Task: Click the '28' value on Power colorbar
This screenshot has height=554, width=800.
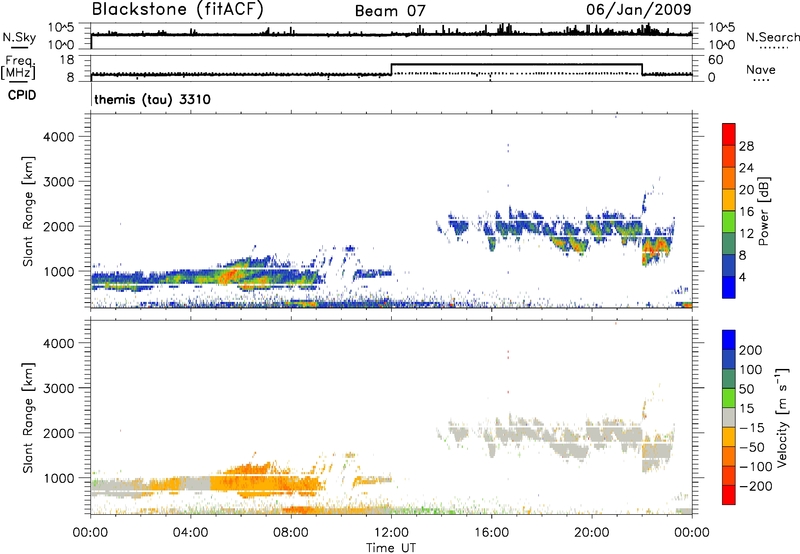Action: [x=746, y=146]
